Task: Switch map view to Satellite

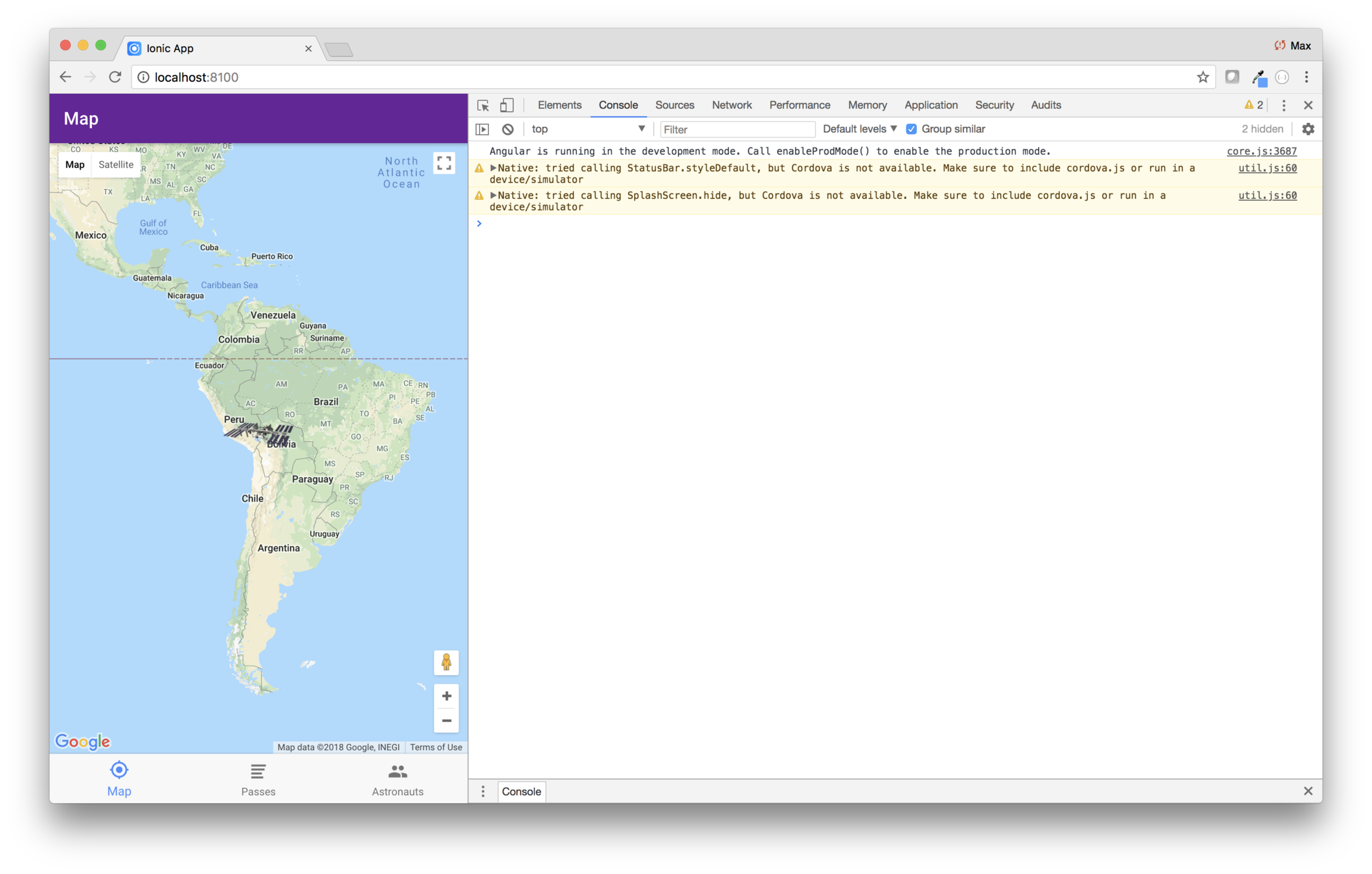Action: pos(116,165)
